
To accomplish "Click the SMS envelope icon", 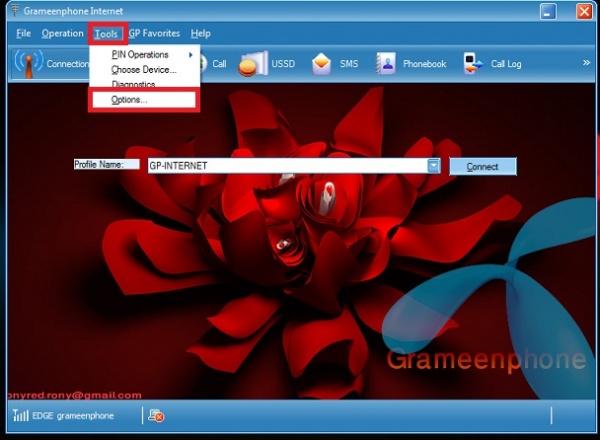I will pos(321,64).
